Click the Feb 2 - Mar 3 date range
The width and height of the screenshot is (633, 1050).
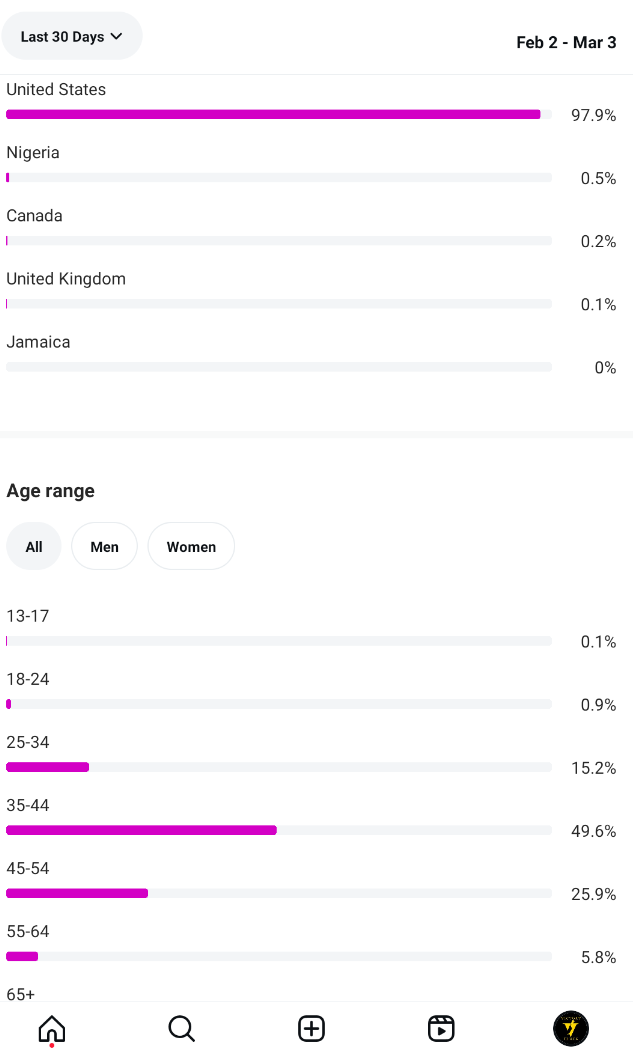point(566,42)
